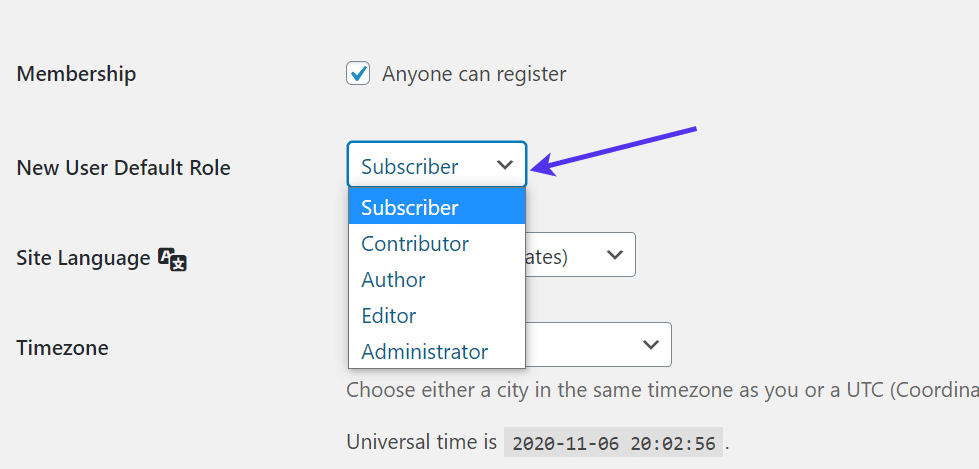The width and height of the screenshot is (979, 469).
Task: Click the "Anyone can register" label text
Action: [474, 74]
